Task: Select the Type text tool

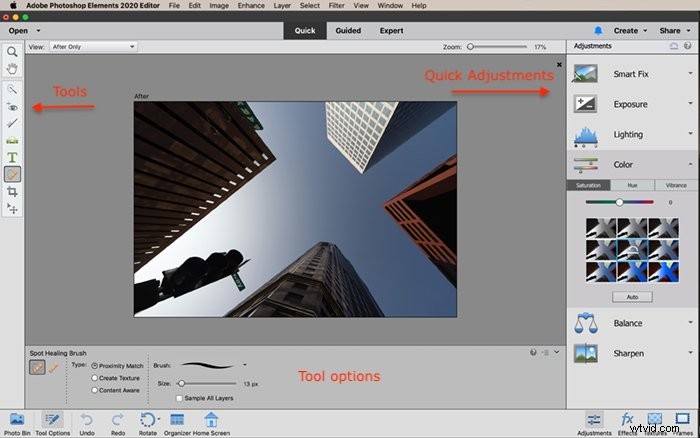Action: click(x=12, y=157)
